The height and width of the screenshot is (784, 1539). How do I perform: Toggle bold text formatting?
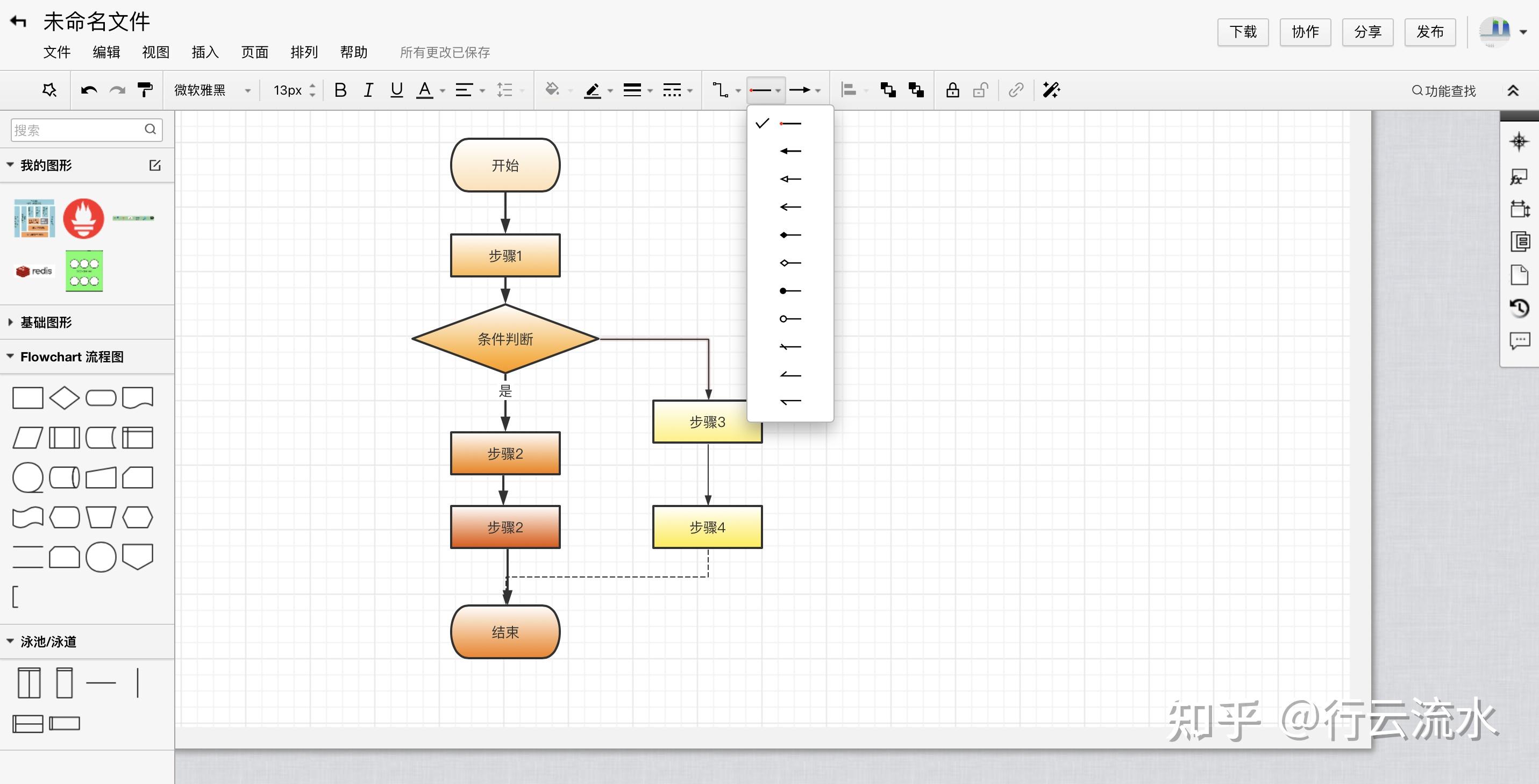point(340,90)
